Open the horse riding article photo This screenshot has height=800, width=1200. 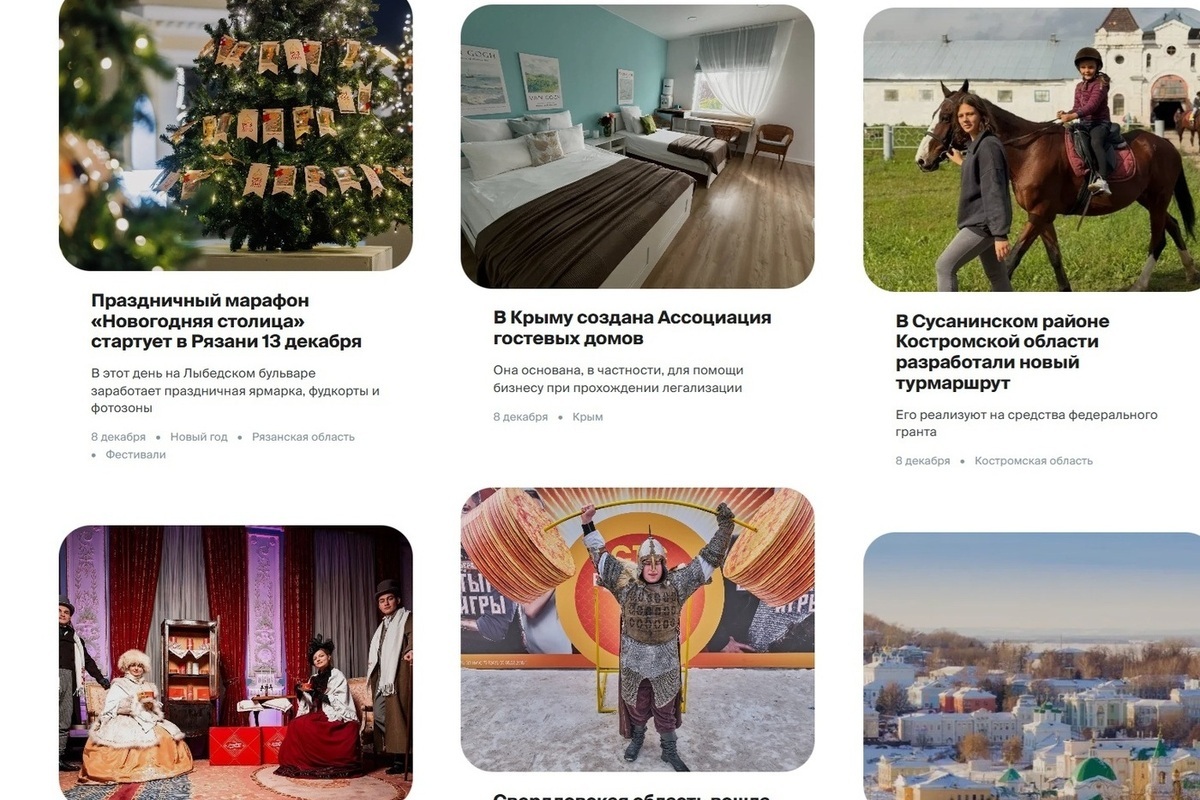coord(1032,150)
